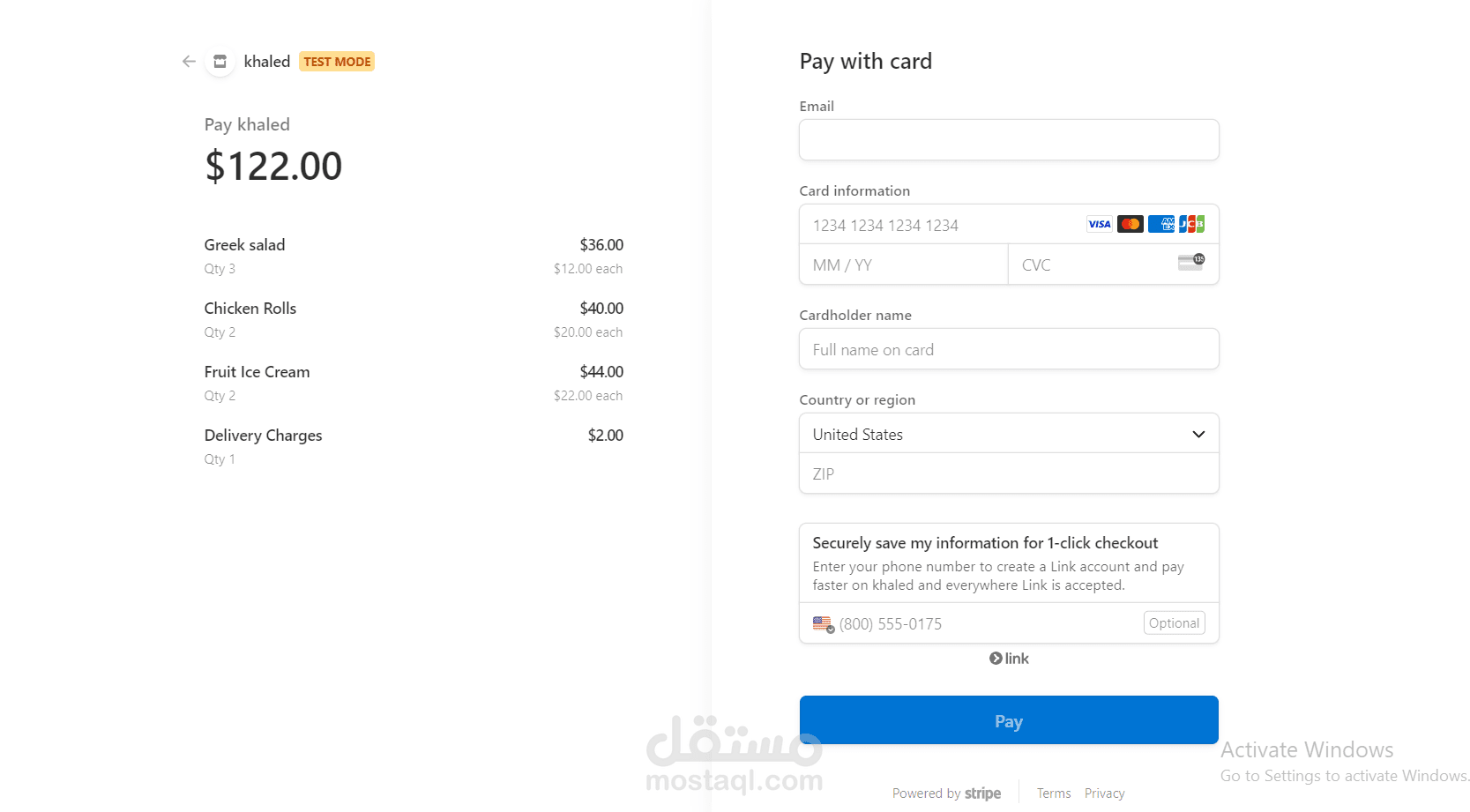Click the Mastercard logo
The height and width of the screenshot is (812, 1470).
coord(1130,224)
